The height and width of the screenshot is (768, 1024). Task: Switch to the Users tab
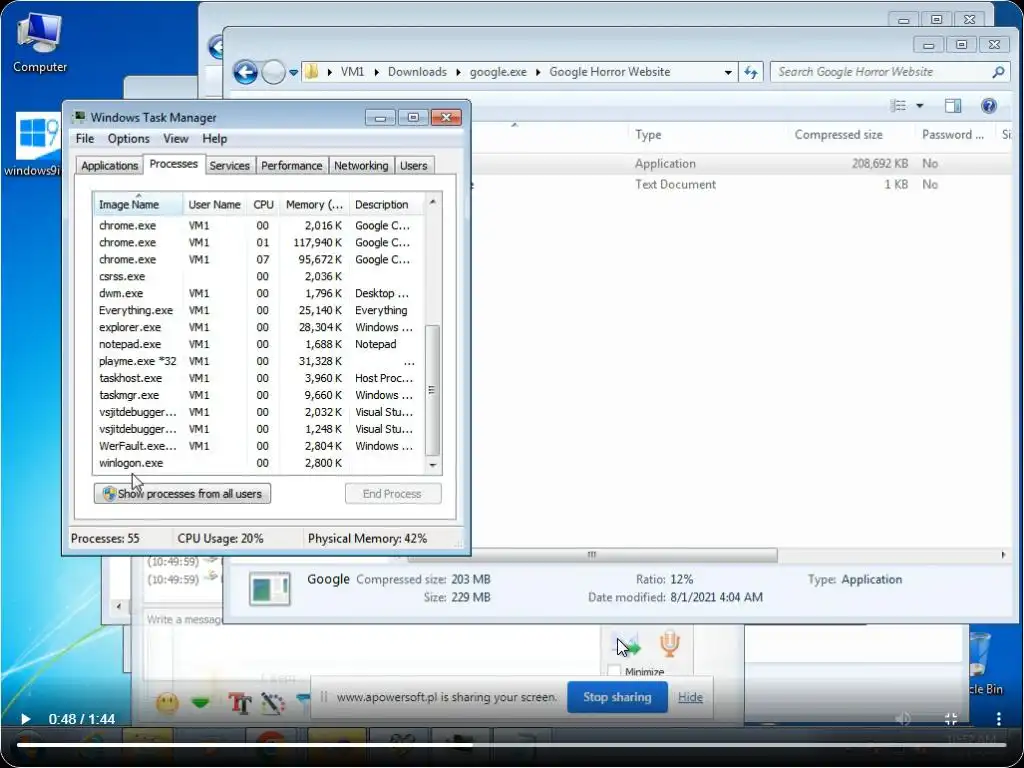click(413, 166)
